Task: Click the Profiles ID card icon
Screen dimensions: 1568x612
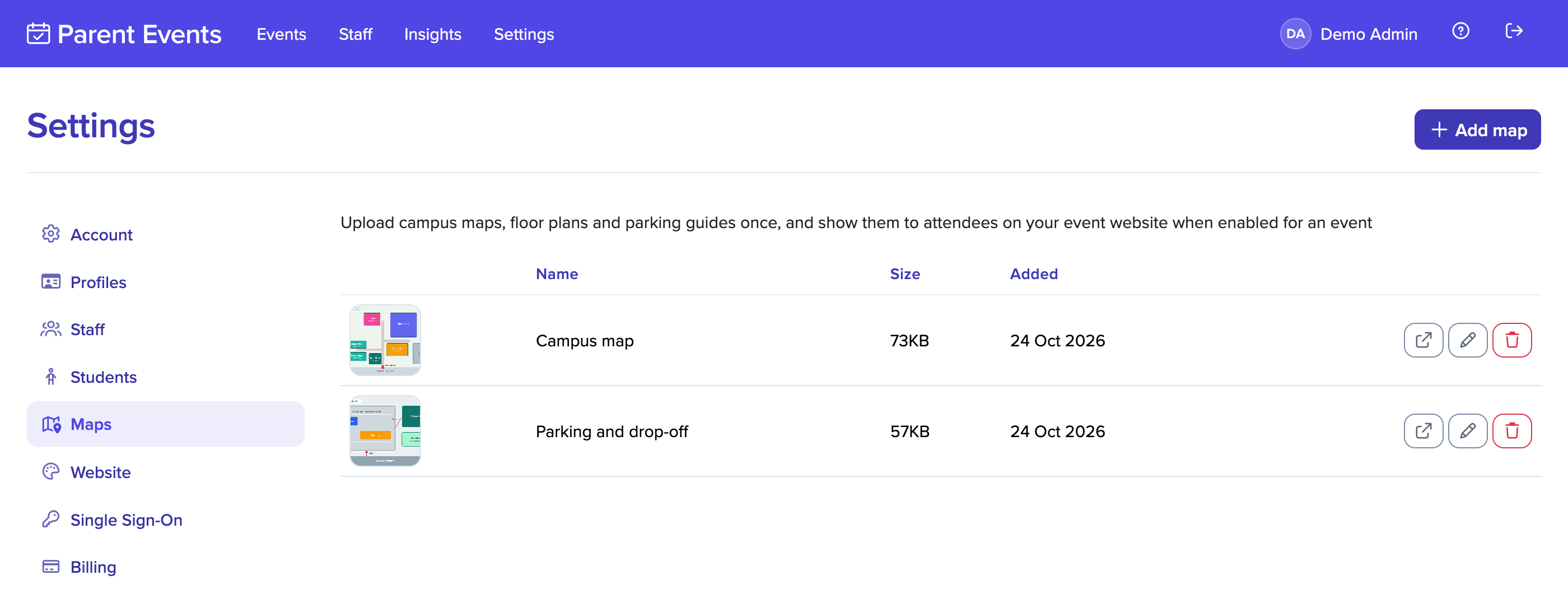Action: pos(50,281)
